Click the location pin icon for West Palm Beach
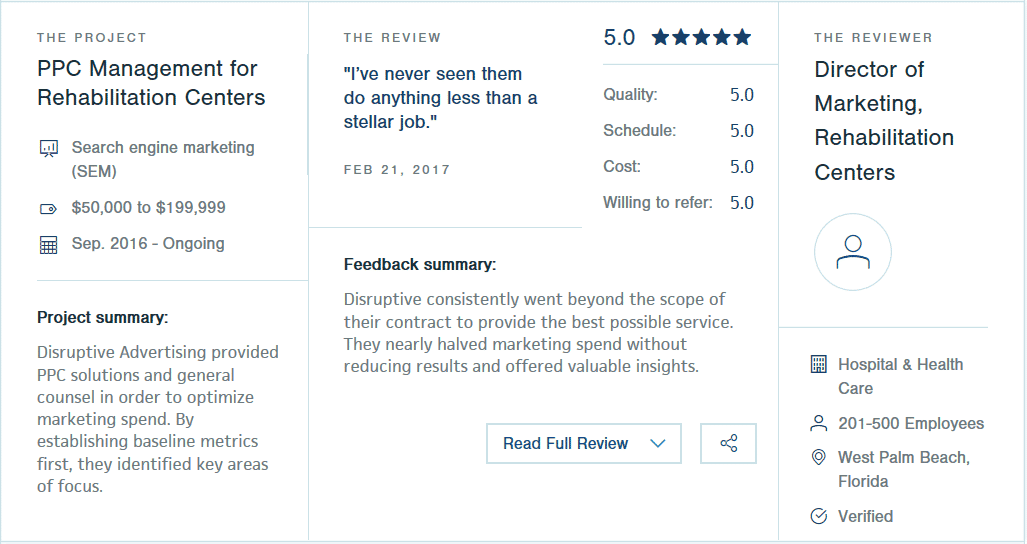The image size is (1027, 544). (x=819, y=457)
